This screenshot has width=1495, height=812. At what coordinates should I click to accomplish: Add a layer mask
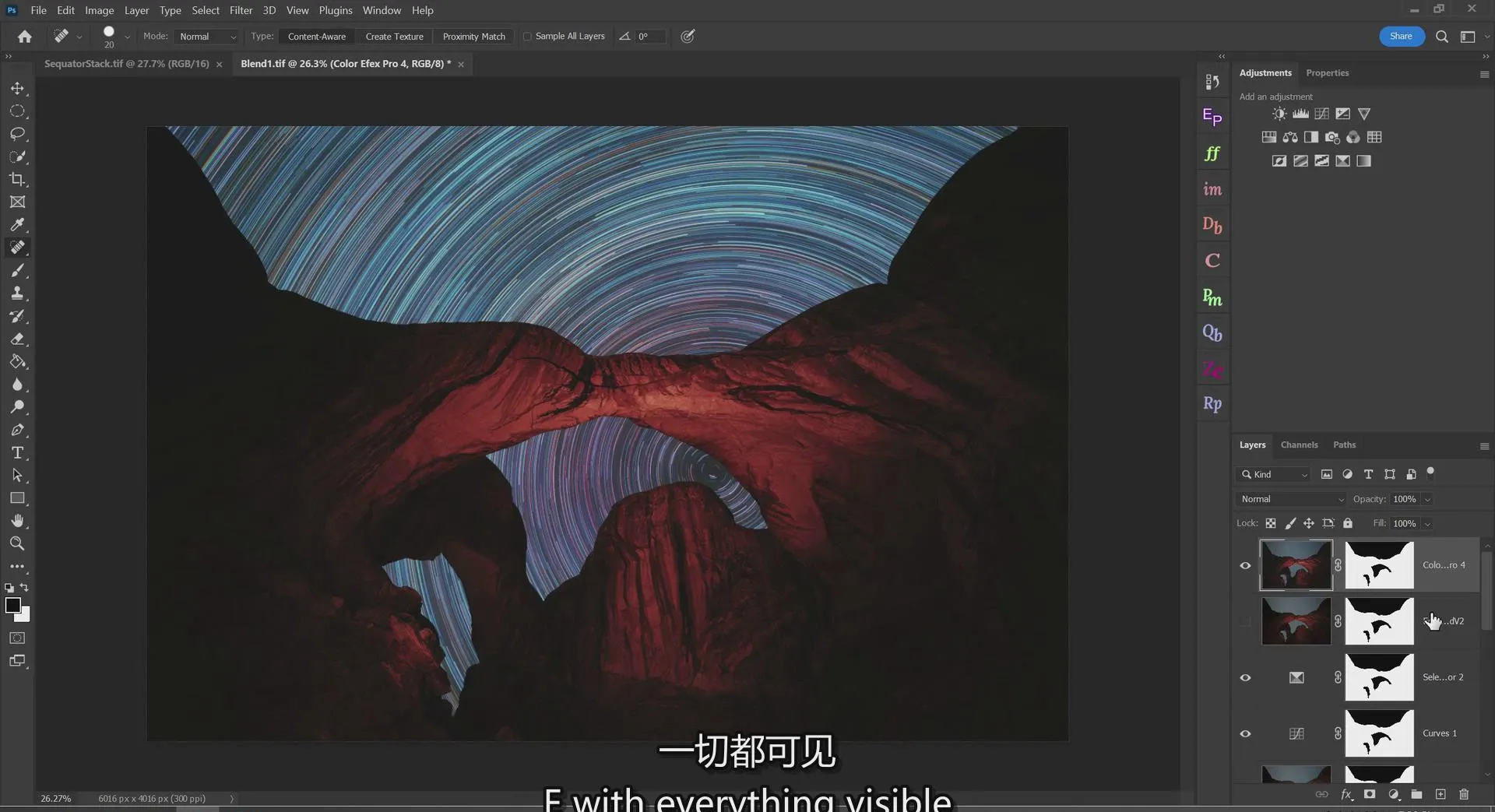tap(1370, 794)
